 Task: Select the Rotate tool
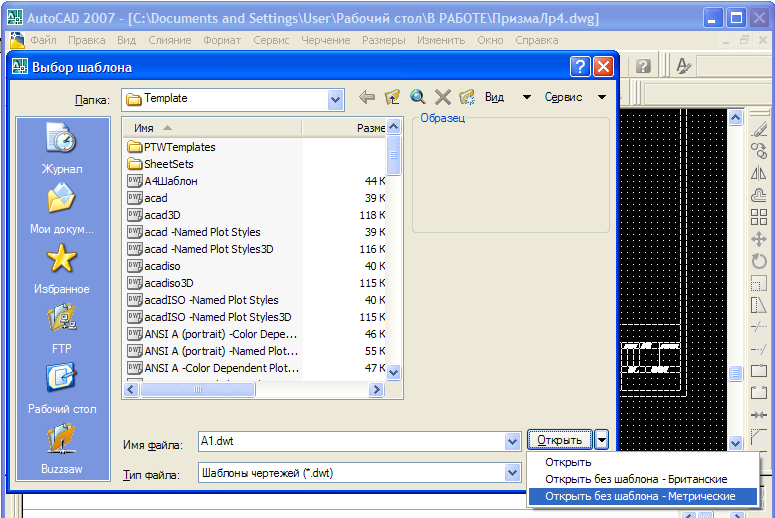[759, 261]
